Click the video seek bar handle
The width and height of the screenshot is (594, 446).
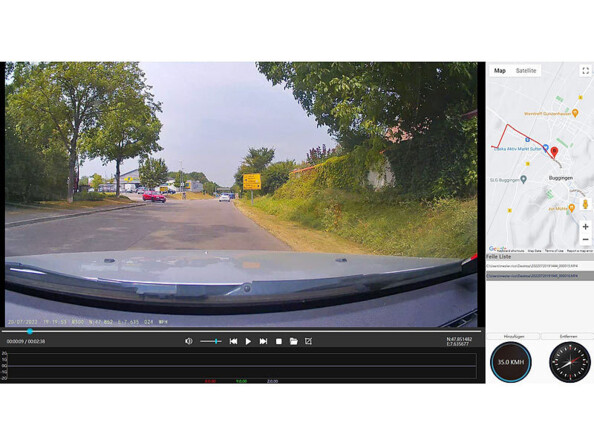pos(30,331)
